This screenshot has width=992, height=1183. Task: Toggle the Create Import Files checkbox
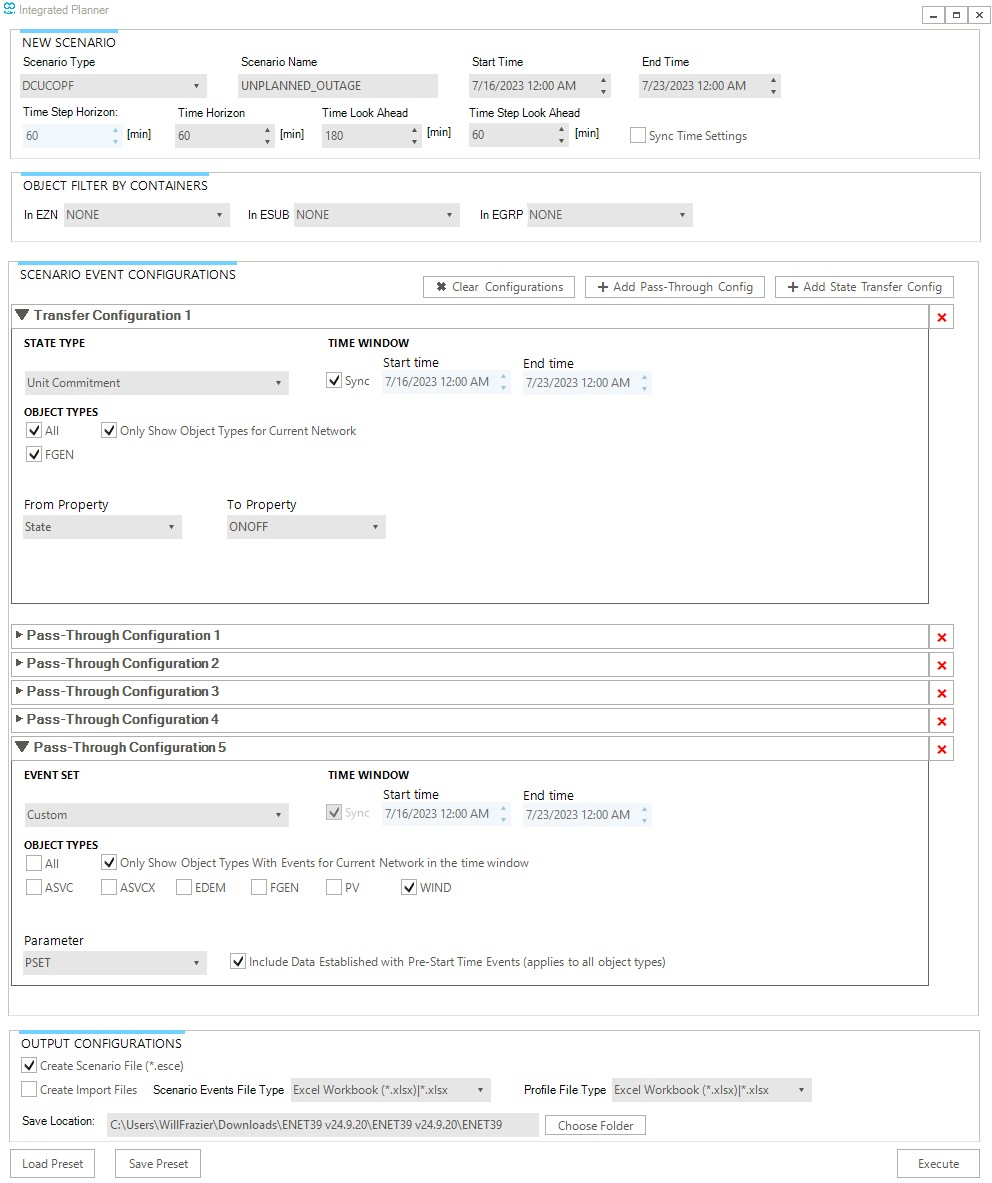tap(29, 1089)
